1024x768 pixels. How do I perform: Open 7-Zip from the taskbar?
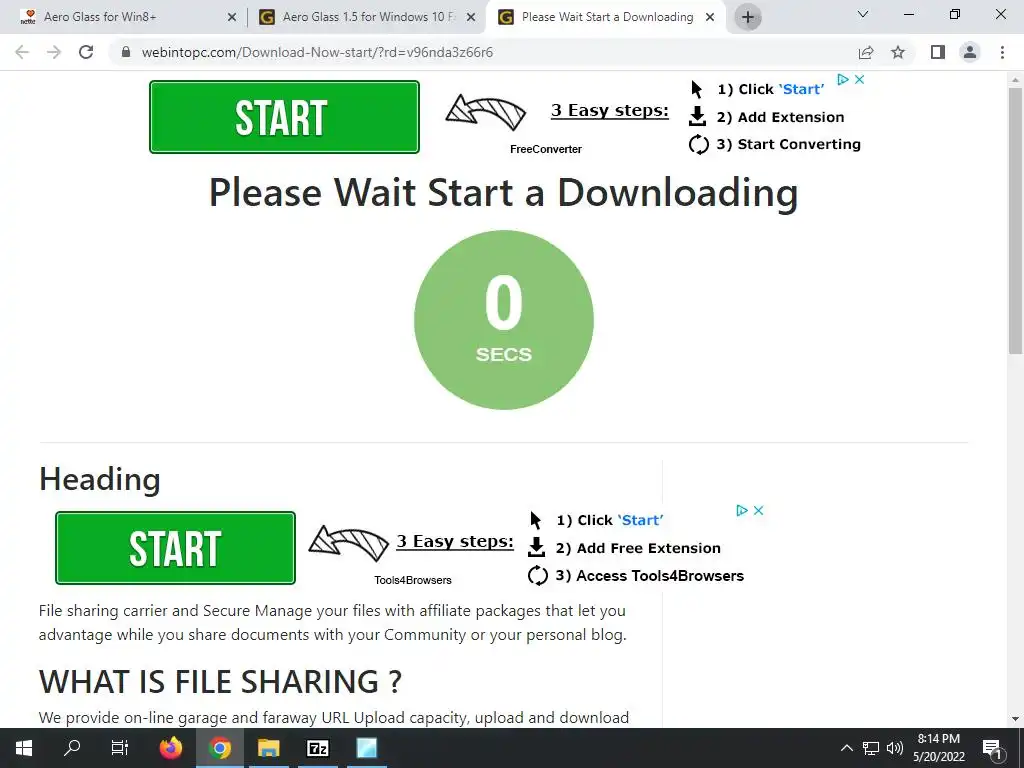(x=317, y=748)
